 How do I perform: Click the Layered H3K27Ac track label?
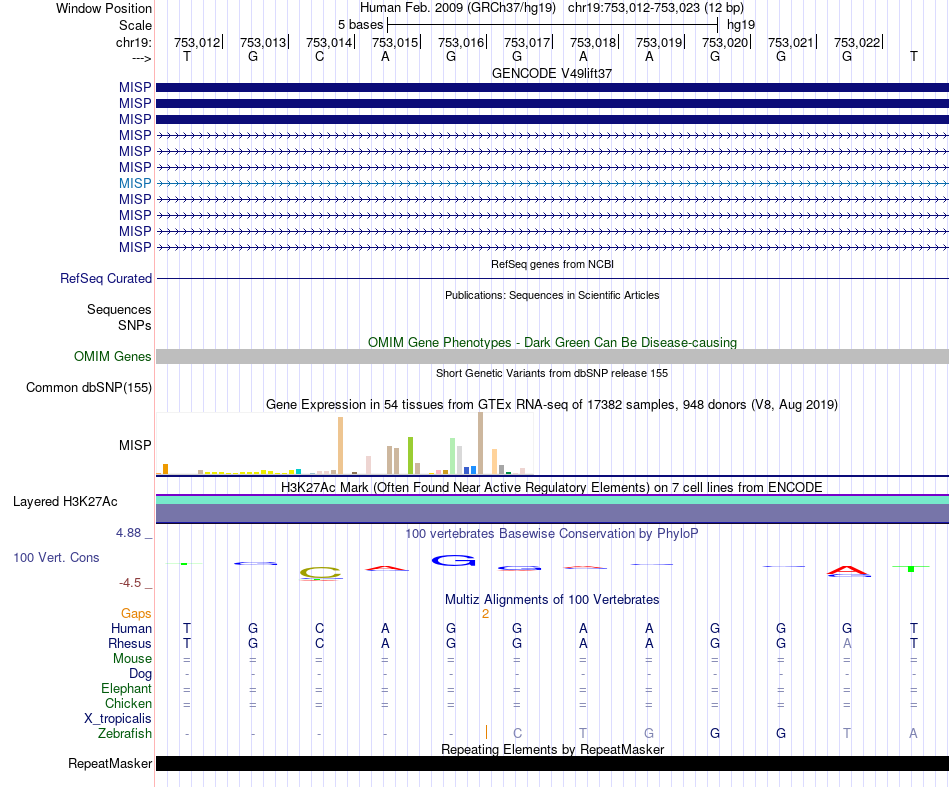pos(65,502)
